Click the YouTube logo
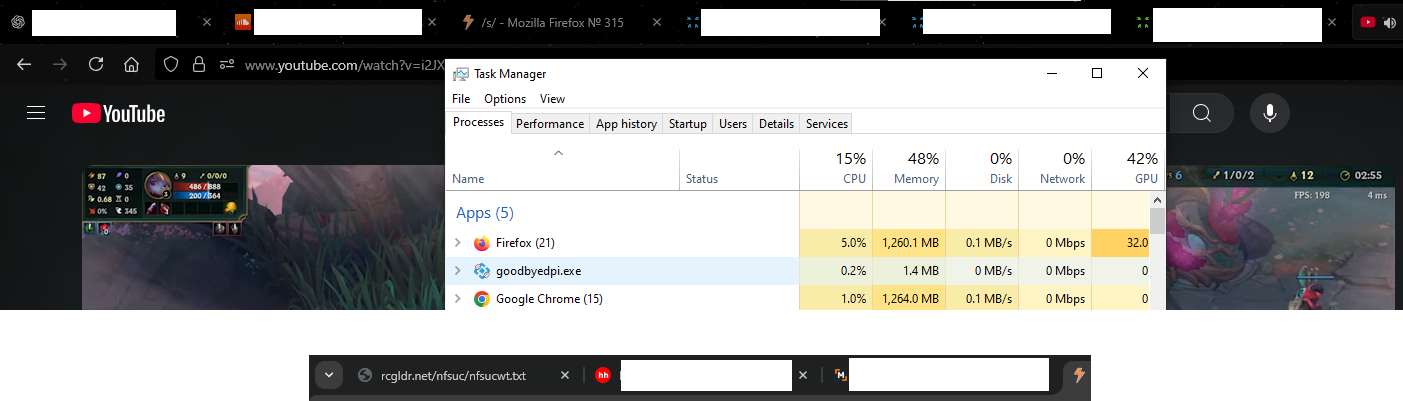 118,114
